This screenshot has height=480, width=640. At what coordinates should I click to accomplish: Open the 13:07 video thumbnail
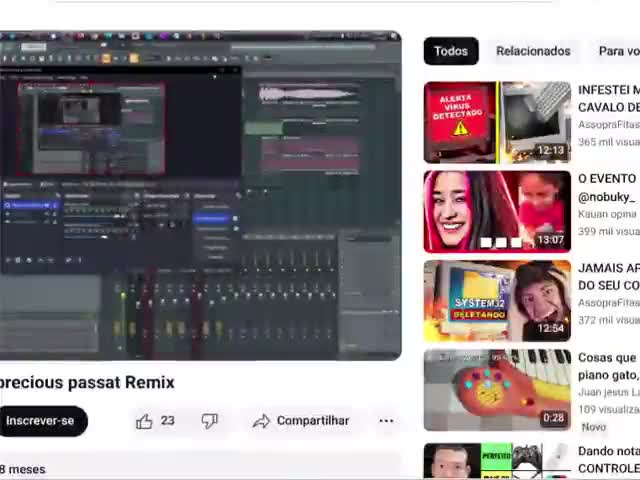coord(497,211)
